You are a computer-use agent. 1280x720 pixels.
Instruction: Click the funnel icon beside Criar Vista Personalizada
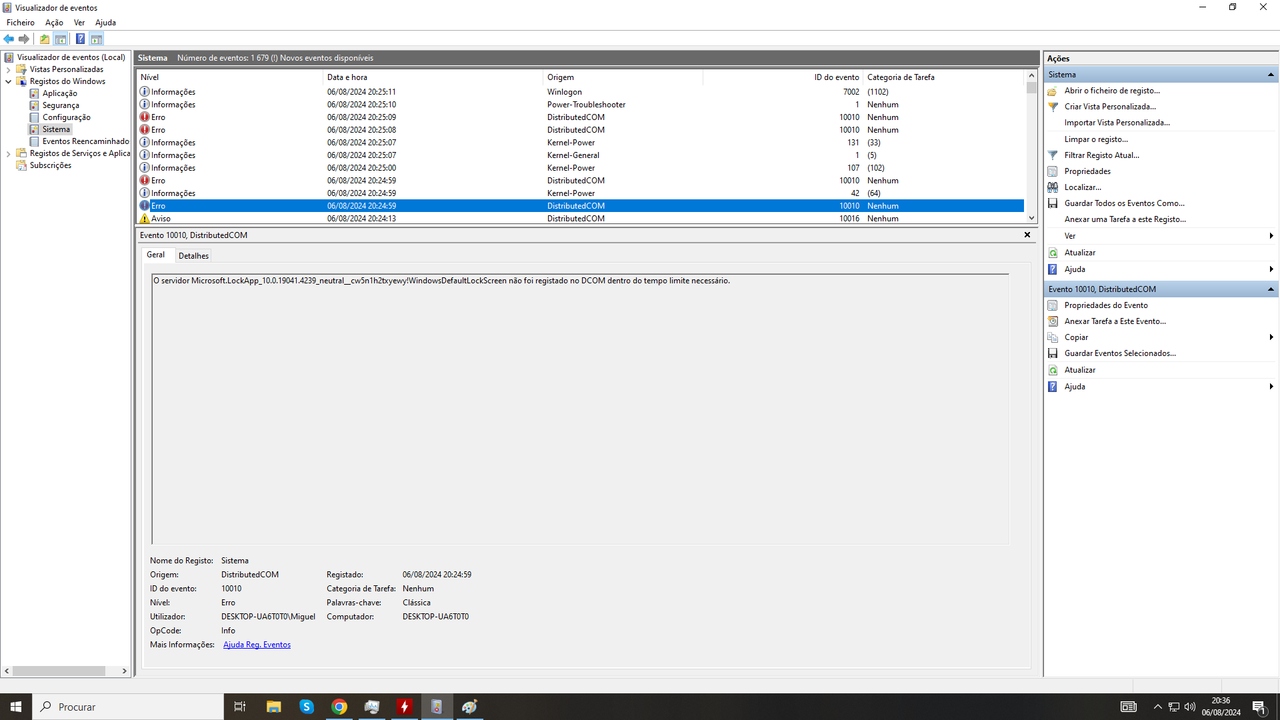1052,107
